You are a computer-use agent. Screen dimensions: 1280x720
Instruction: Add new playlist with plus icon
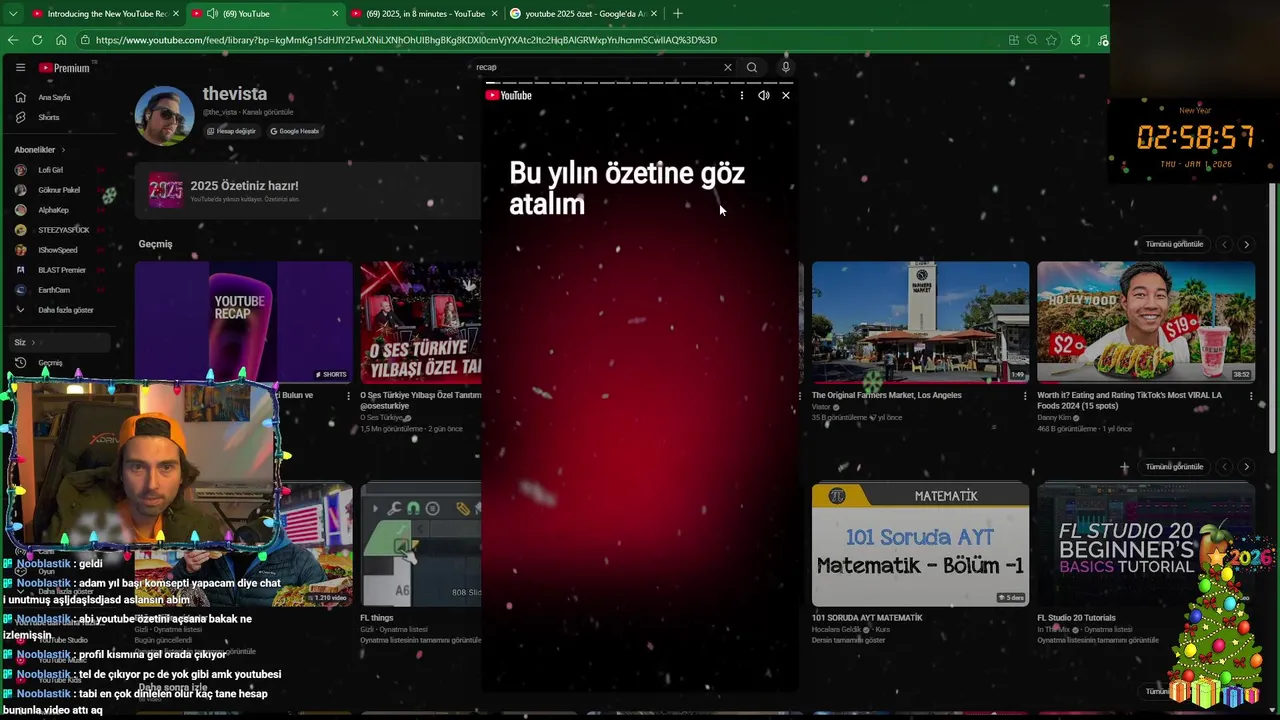[1124, 466]
